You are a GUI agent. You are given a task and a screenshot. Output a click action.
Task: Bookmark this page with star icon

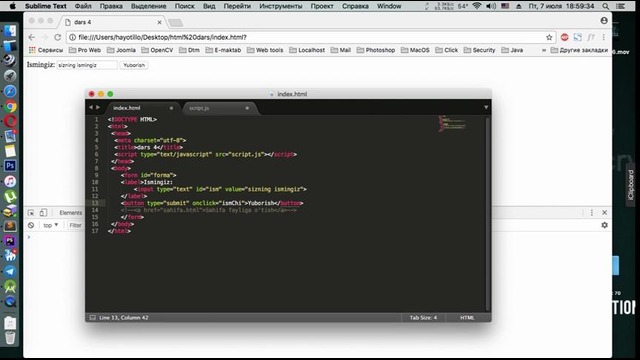click(549, 37)
